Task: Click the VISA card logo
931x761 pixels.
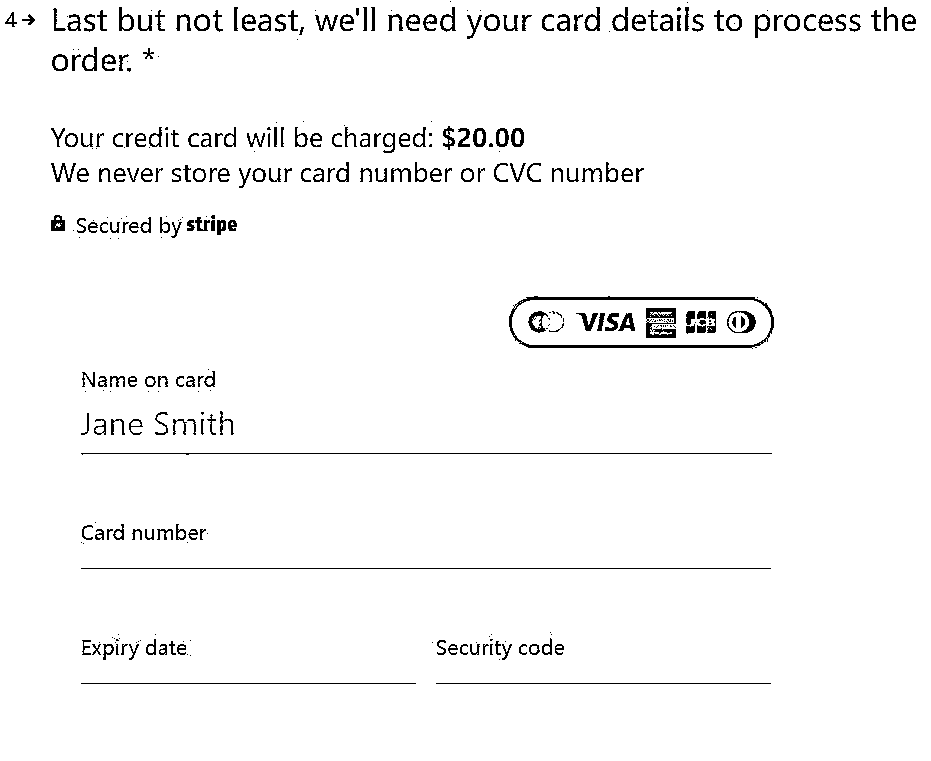Action: click(607, 323)
